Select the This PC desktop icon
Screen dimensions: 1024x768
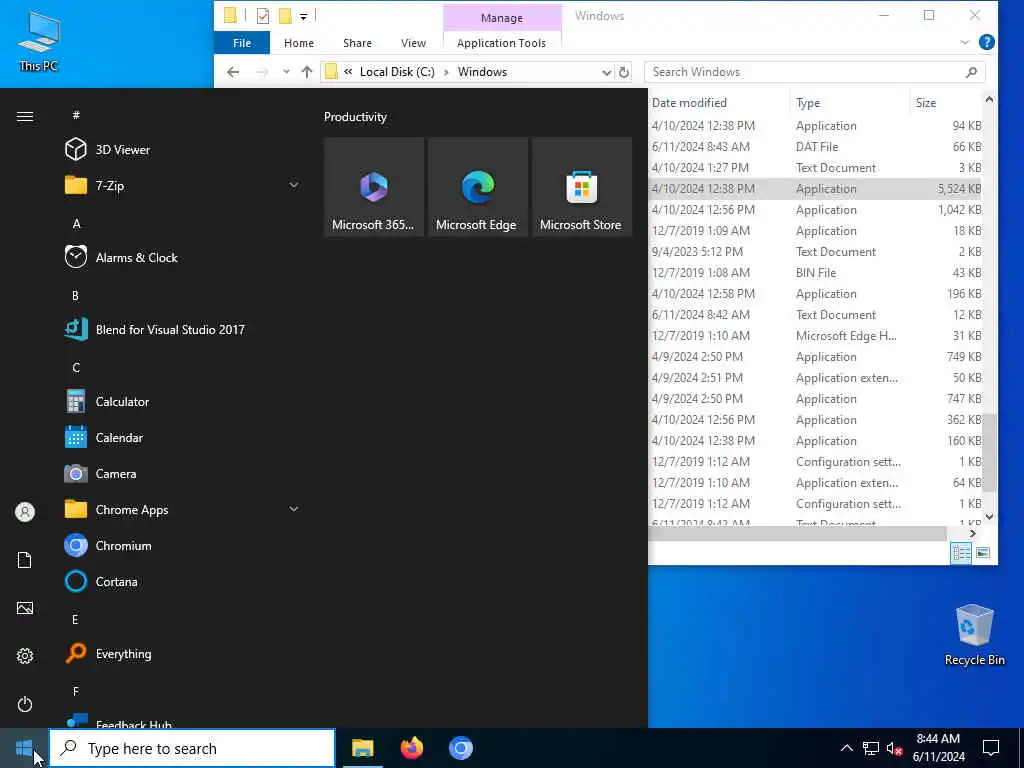(39, 41)
